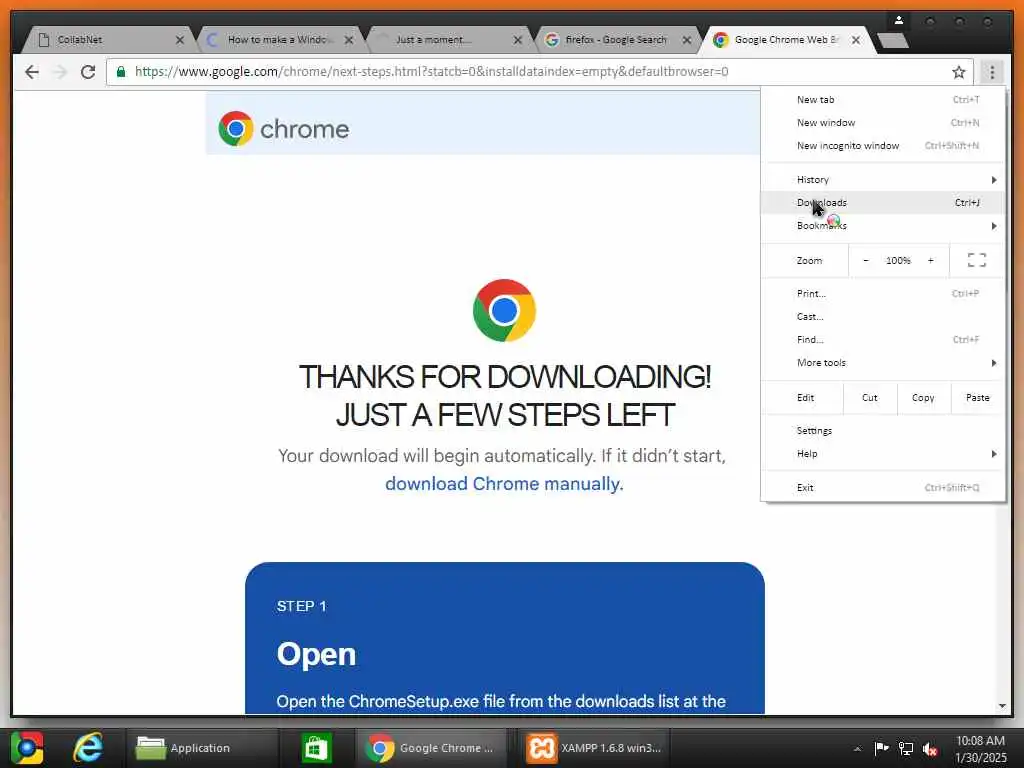Choose Print... from the menu

[883, 293]
